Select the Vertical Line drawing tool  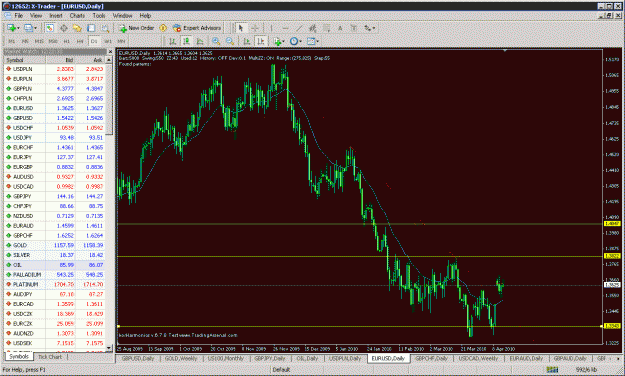pos(271,28)
